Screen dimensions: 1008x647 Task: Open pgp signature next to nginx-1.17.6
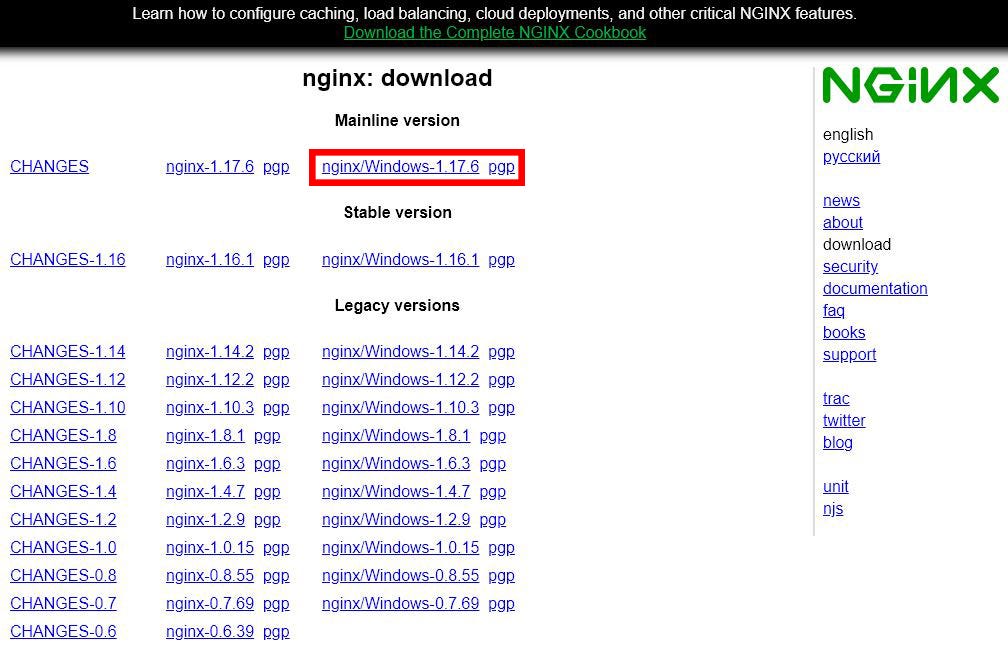pos(276,167)
